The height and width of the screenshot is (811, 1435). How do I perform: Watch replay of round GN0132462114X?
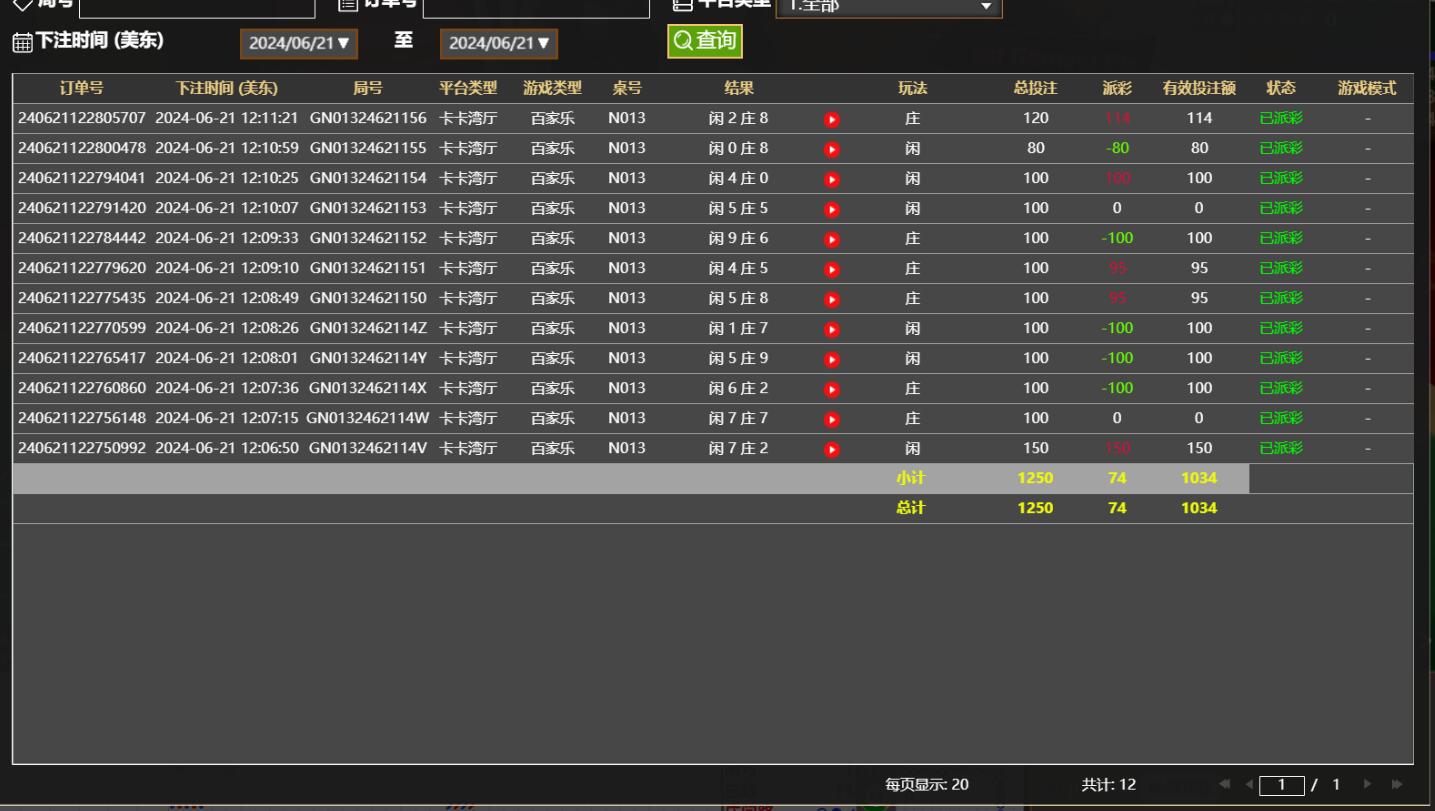pyautogui.click(x=831, y=389)
